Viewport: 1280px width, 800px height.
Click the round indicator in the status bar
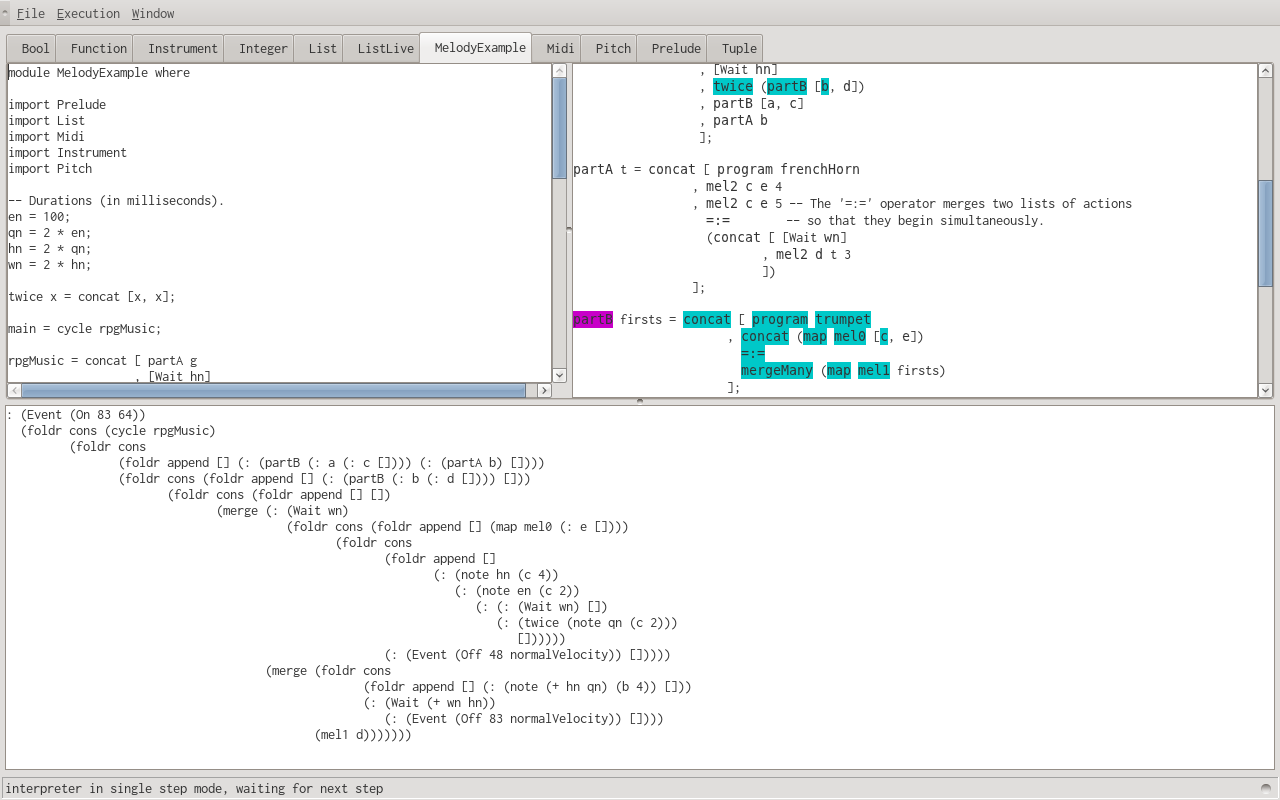[1266, 788]
